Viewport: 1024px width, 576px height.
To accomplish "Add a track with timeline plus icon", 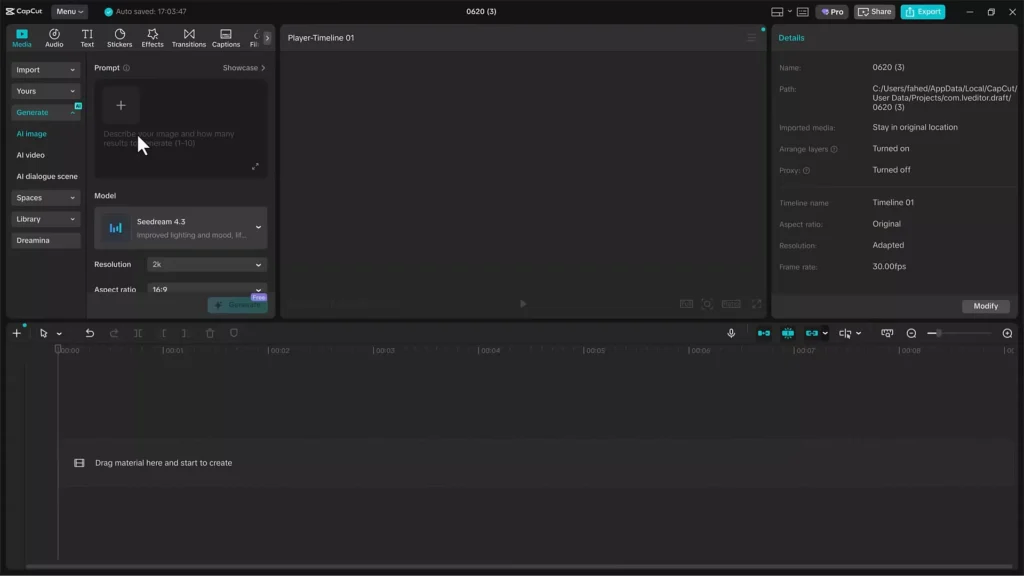I will point(17,333).
